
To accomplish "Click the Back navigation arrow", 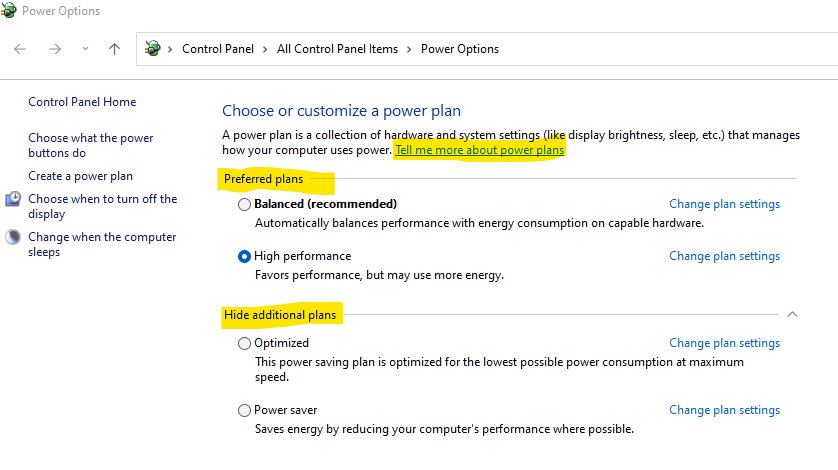I will [20, 49].
